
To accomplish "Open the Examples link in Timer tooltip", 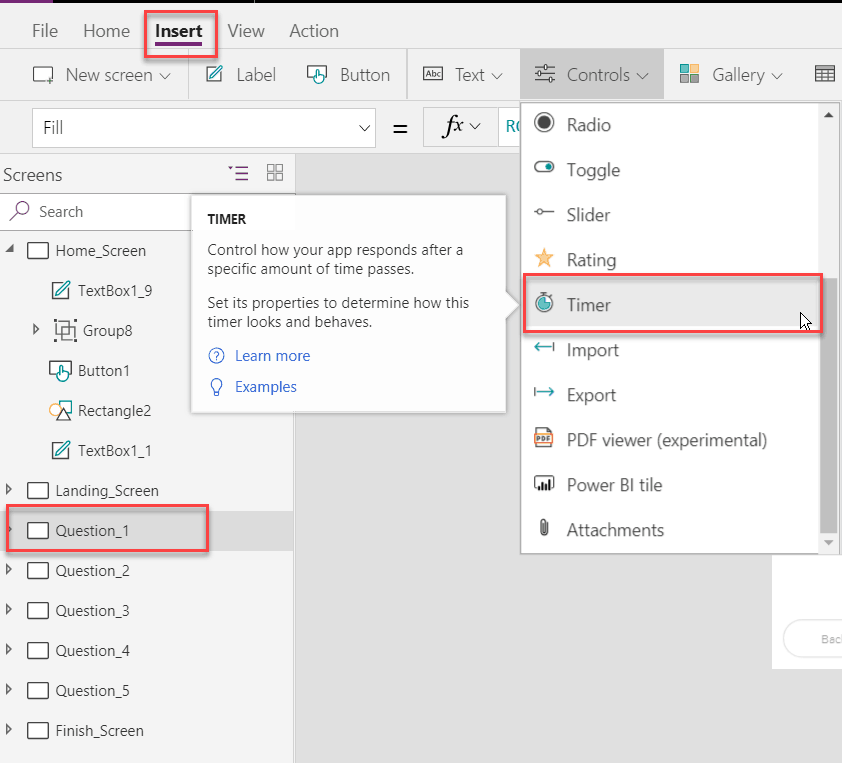I will (265, 387).
